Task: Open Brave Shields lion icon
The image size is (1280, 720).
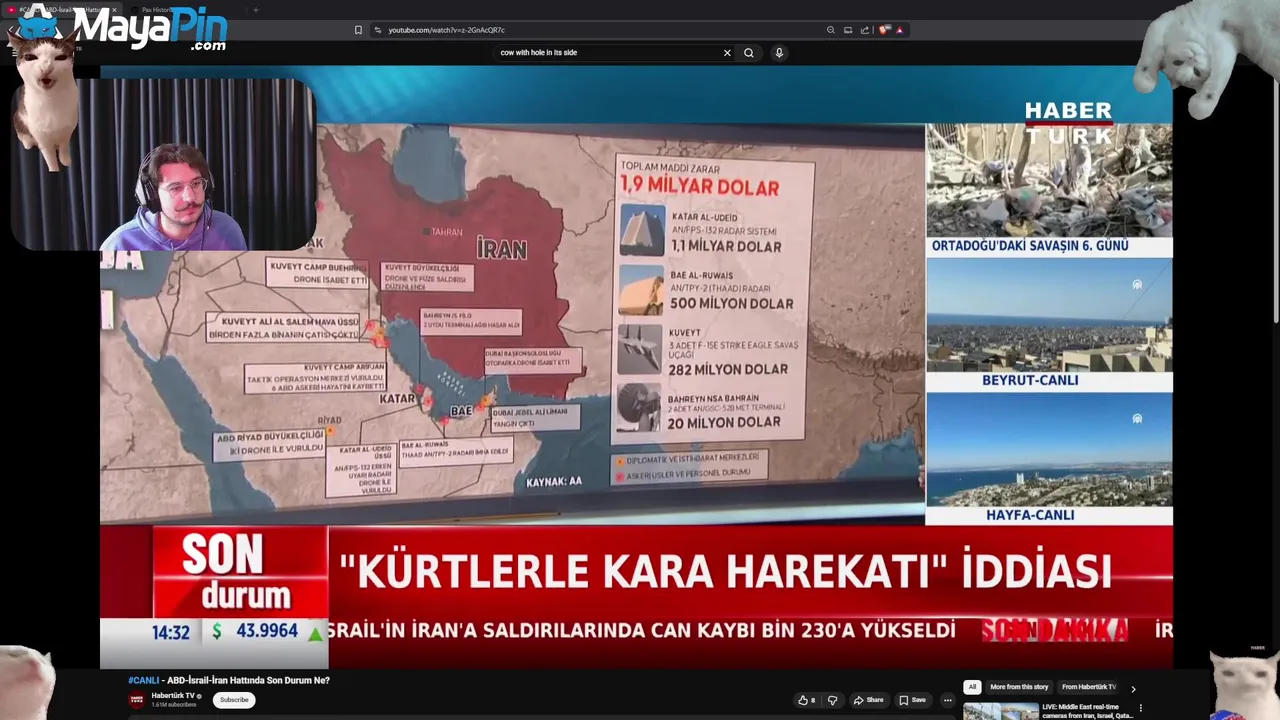Action: (x=884, y=30)
